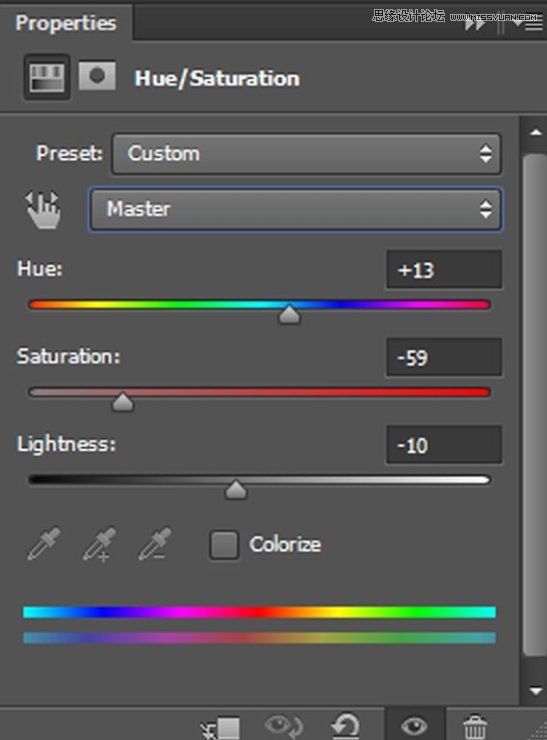Screen dimensions: 547x740
Task: Click the Hue/Saturation adjustment icon
Action: [x=47, y=77]
